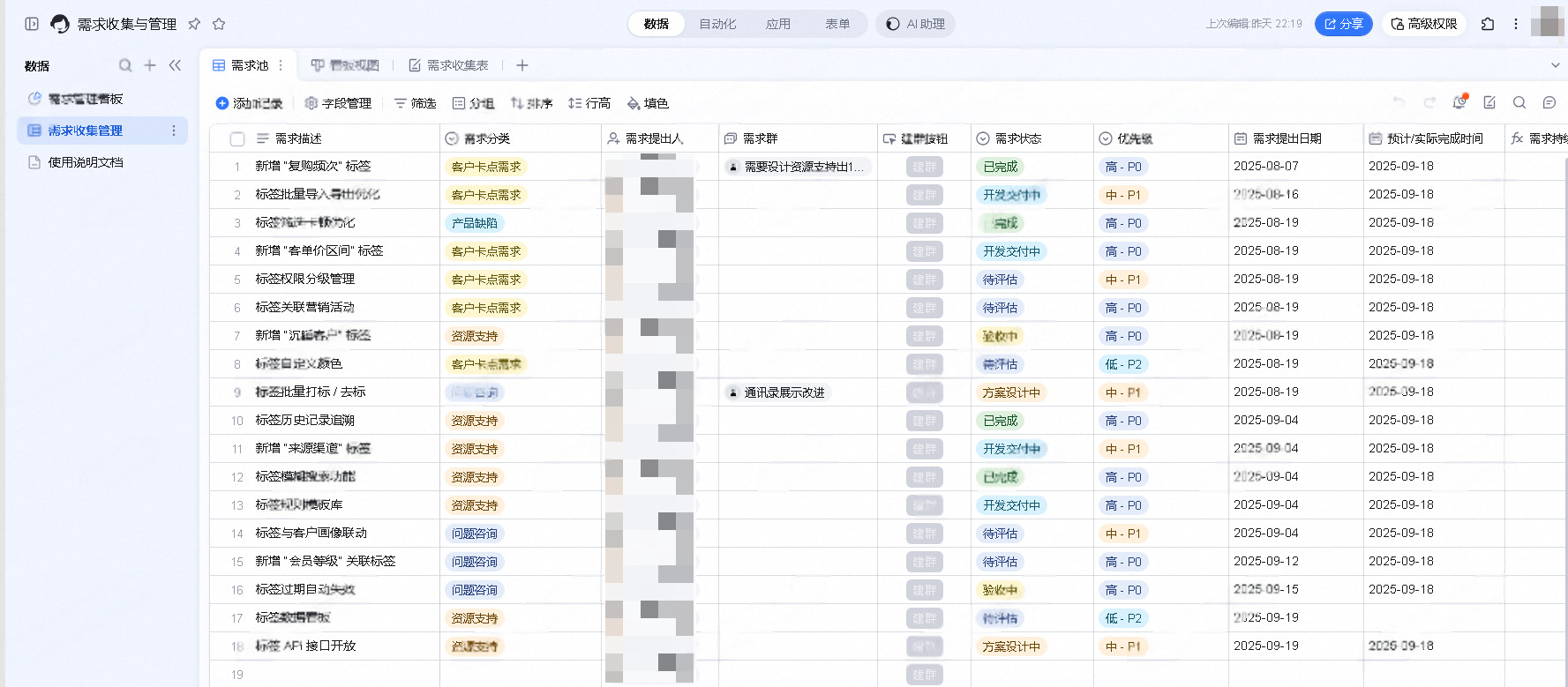Toggle the left sidebar panel icon
The height and width of the screenshot is (687, 1568).
32,24
